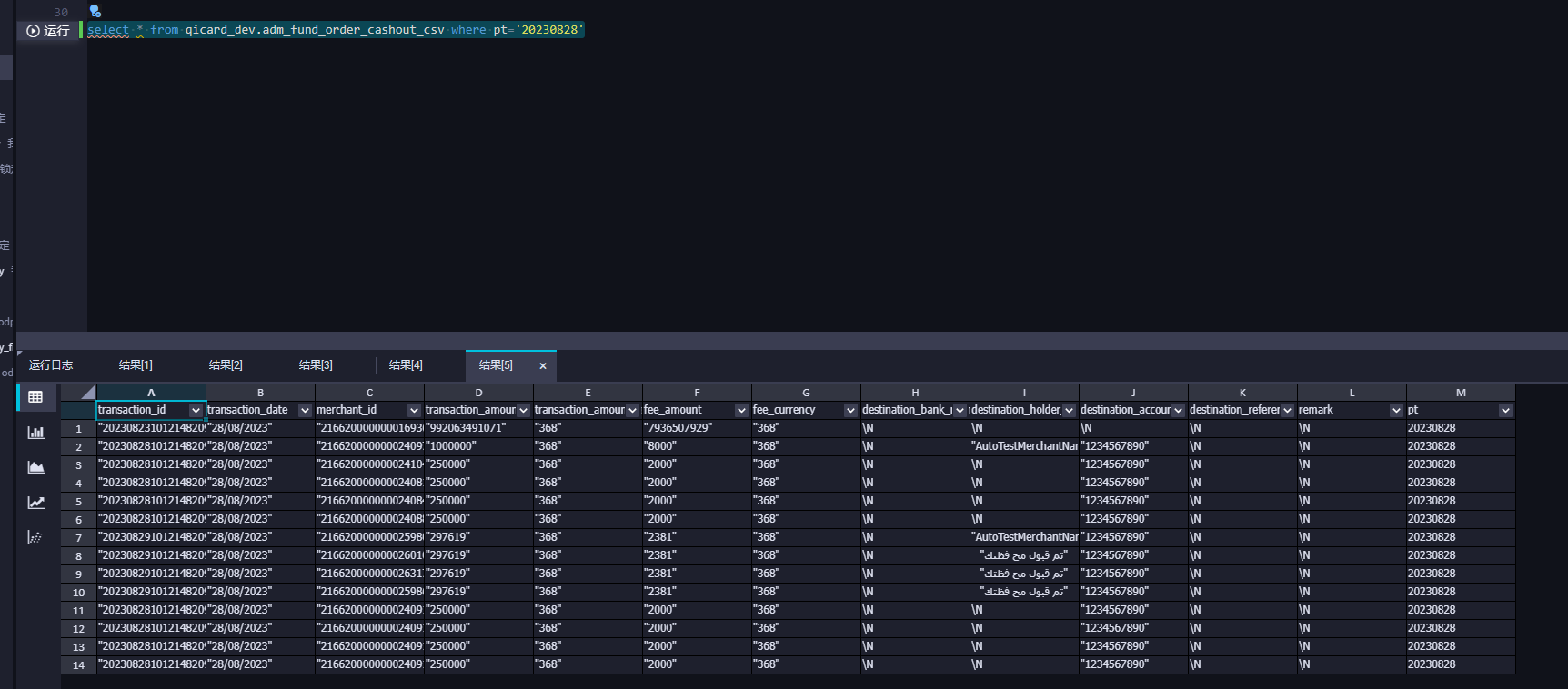The width and height of the screenshot is (1568, 689).
Task: Open the transaction_id column filter dropdown
Action: coord(196,411)
